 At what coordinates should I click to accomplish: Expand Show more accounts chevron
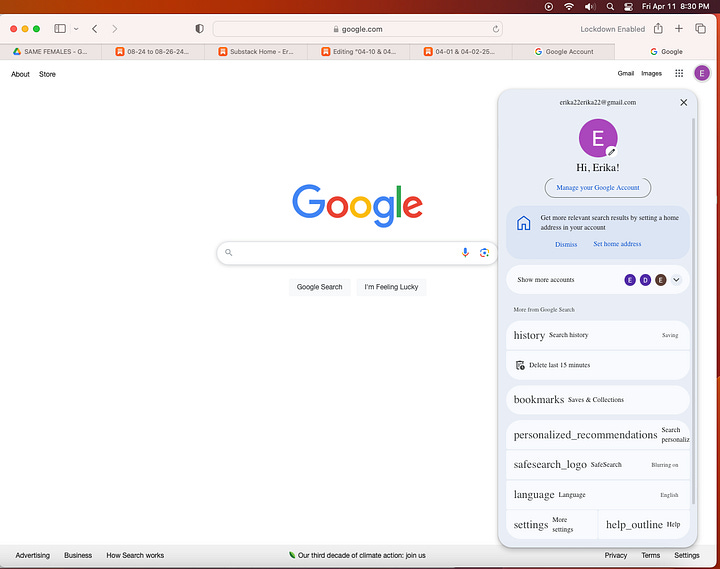(x=676, y=280)
